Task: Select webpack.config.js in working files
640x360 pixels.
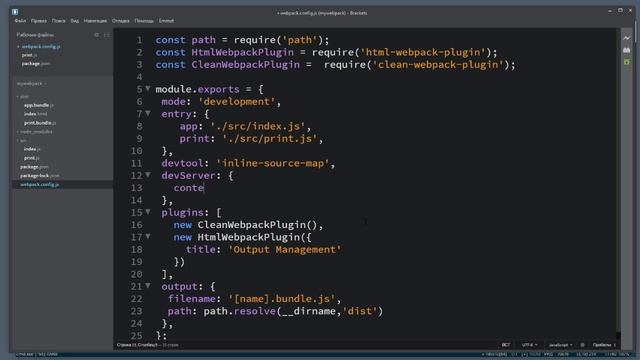Action: (x=41, y=47)
